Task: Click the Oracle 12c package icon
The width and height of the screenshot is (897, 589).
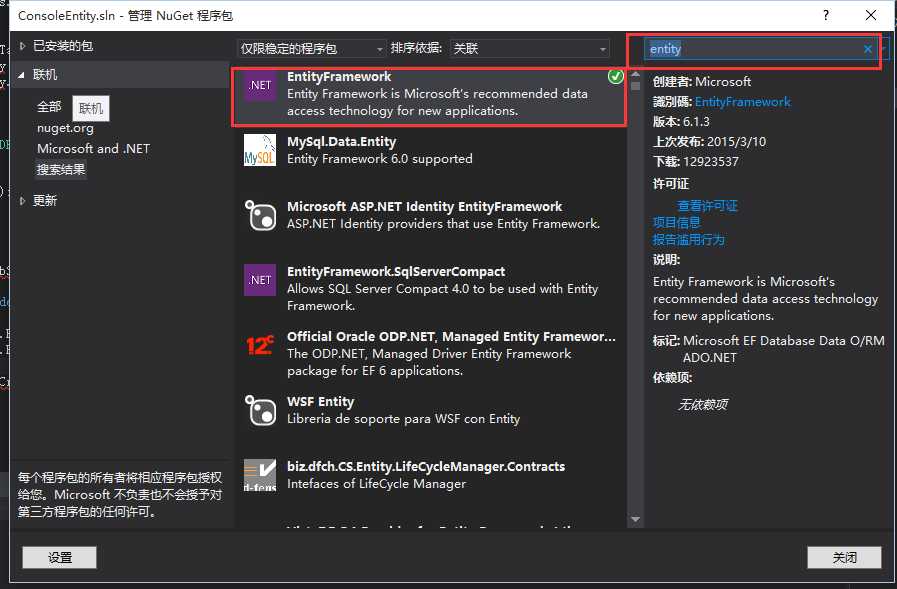Action: [260, 345]
